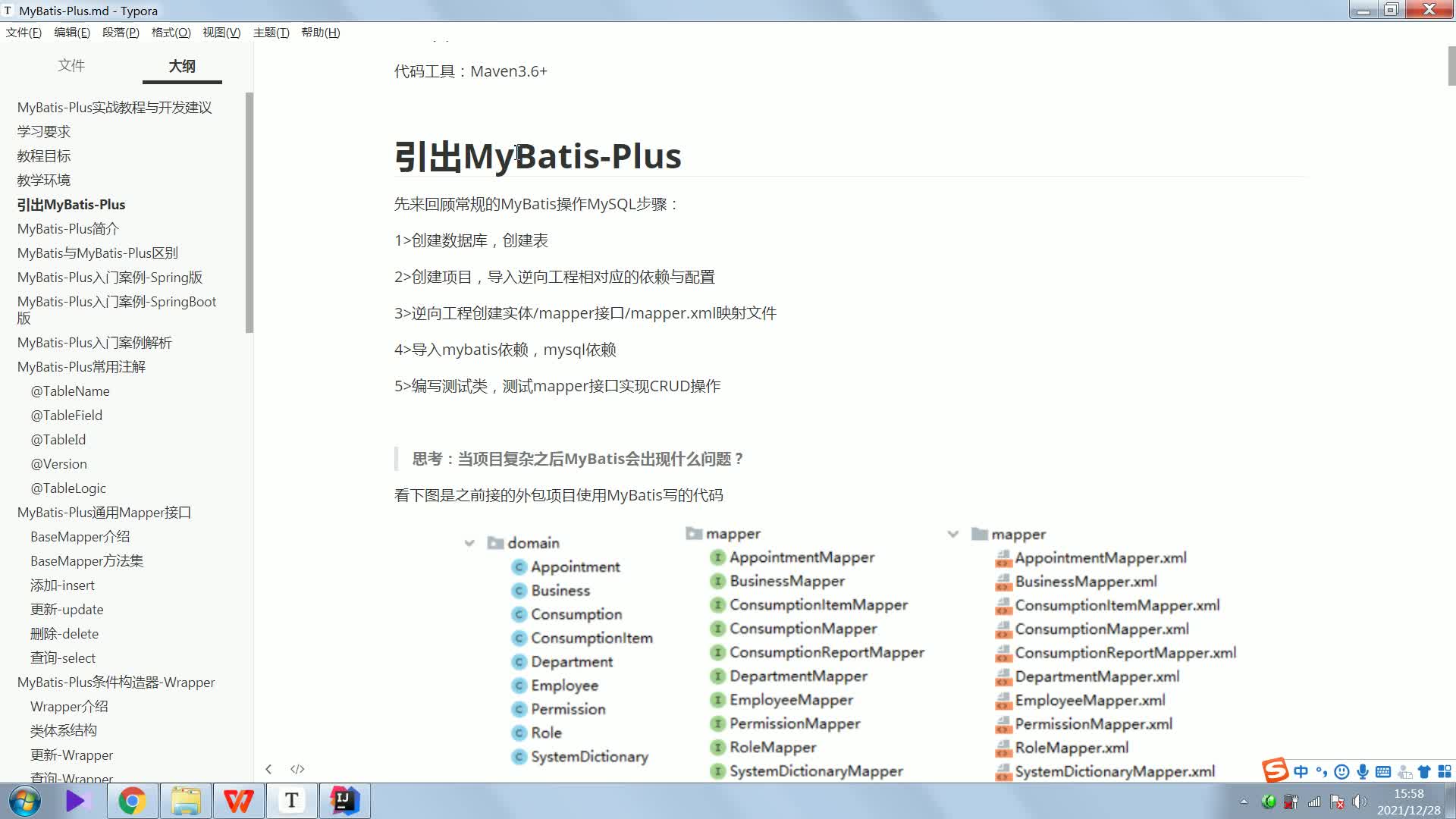Open Windows Start button
This screenshot has height=819, width=1456.
[24, 801]
